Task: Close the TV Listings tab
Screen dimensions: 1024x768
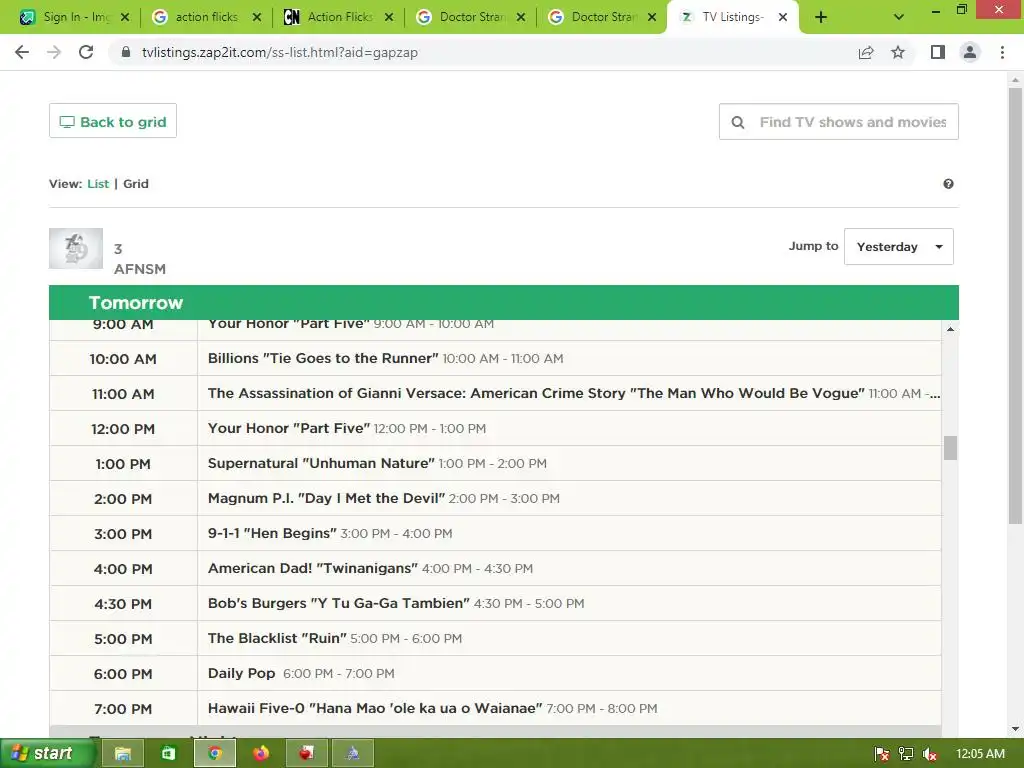Action: pyautogui.click(x=783, y=18)
